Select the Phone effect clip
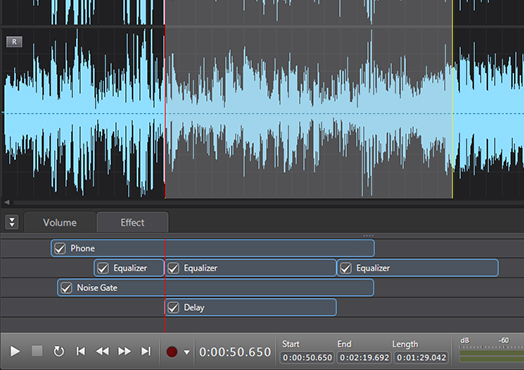 pos(213,248)
